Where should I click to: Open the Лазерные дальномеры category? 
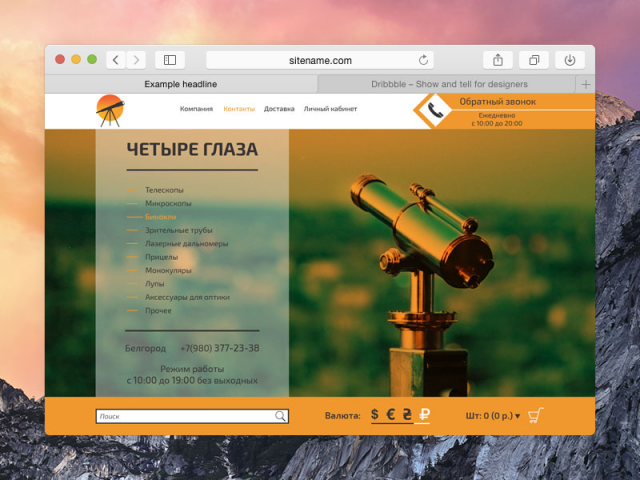click(x=187, y=244)
